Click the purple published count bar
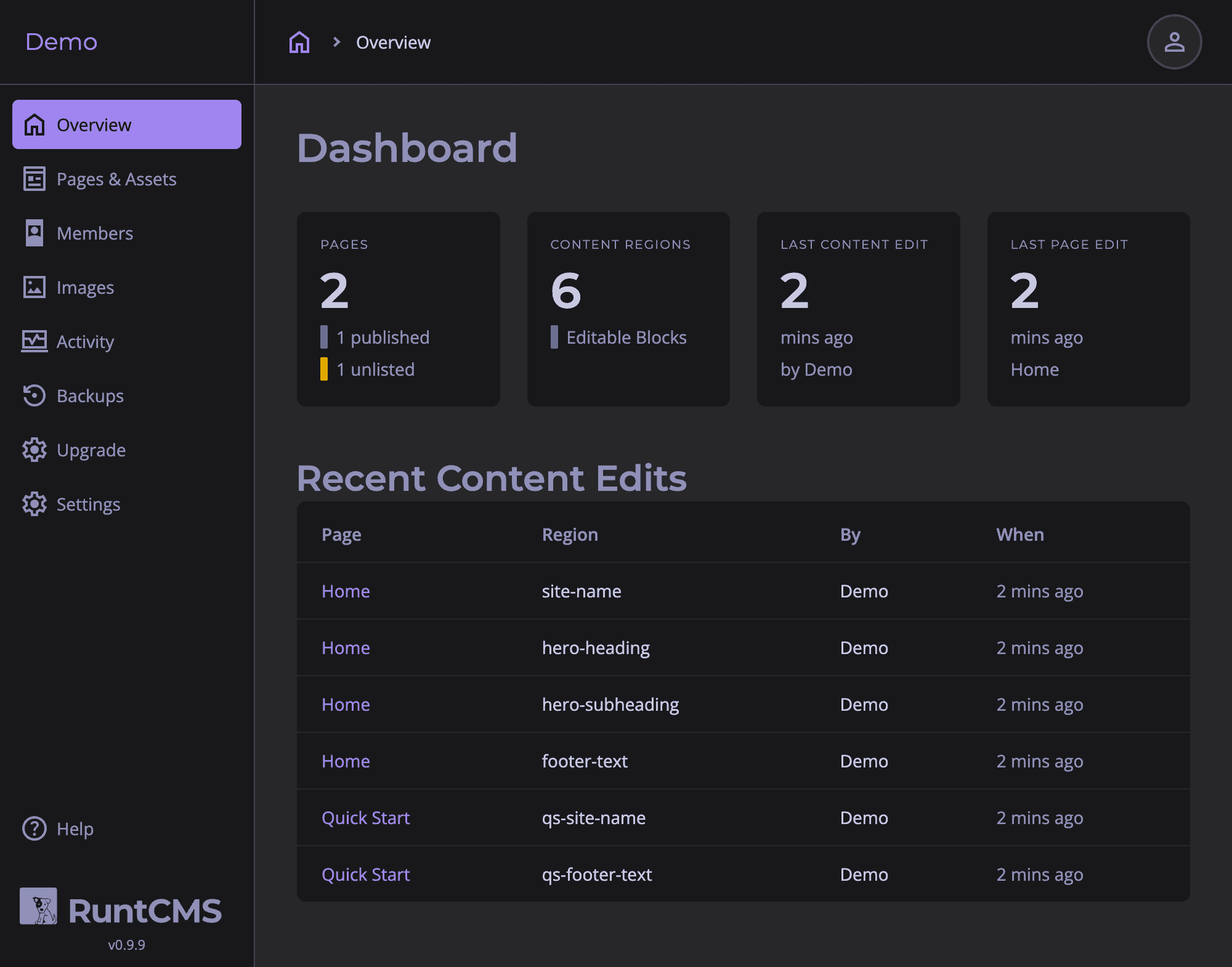 tap(325, 337)
